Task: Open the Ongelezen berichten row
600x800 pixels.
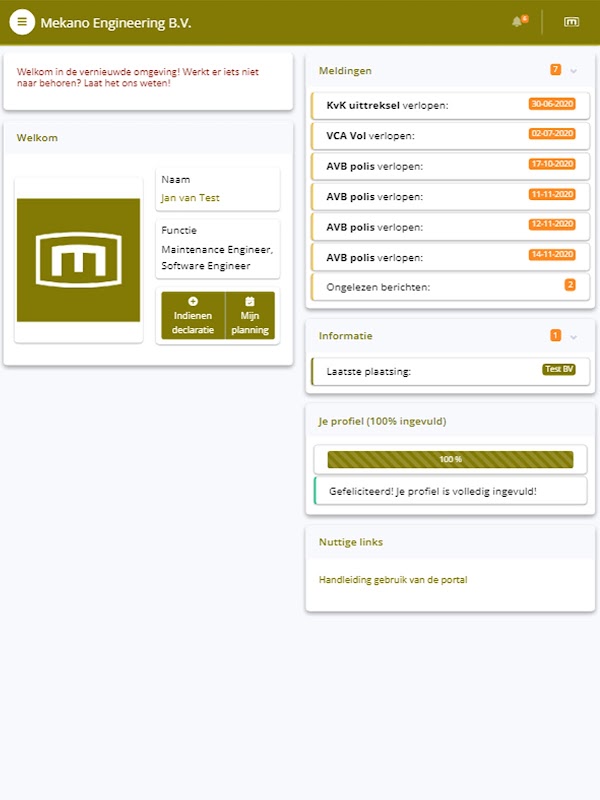Action: (x=451, y=287)
